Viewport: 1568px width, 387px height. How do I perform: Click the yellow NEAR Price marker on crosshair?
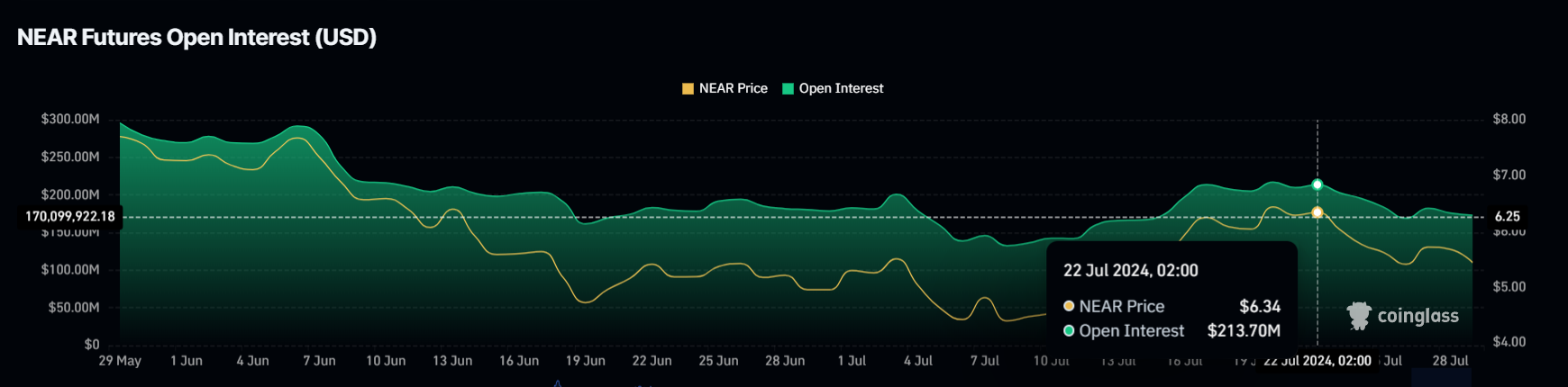tap(1317, 212)
